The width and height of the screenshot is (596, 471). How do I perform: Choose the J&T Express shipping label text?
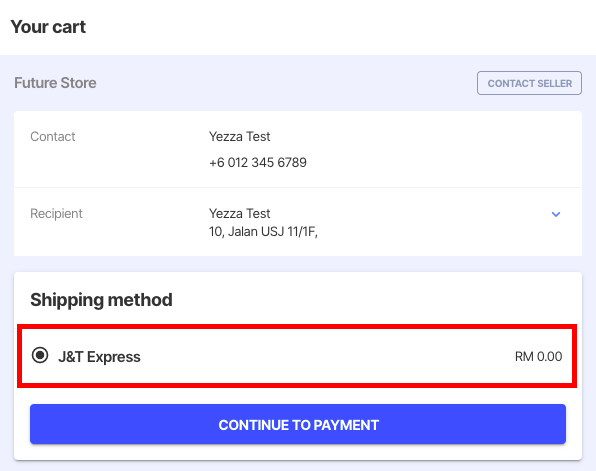click(x=99, y=357)
